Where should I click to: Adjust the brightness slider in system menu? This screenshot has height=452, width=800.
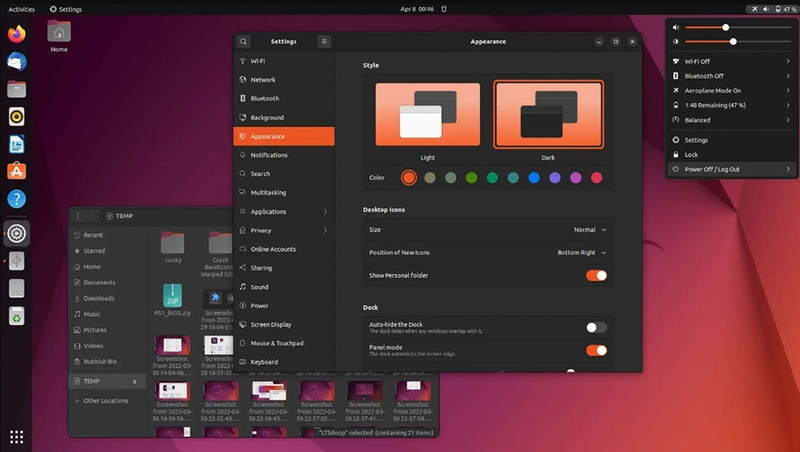(738, 42)
